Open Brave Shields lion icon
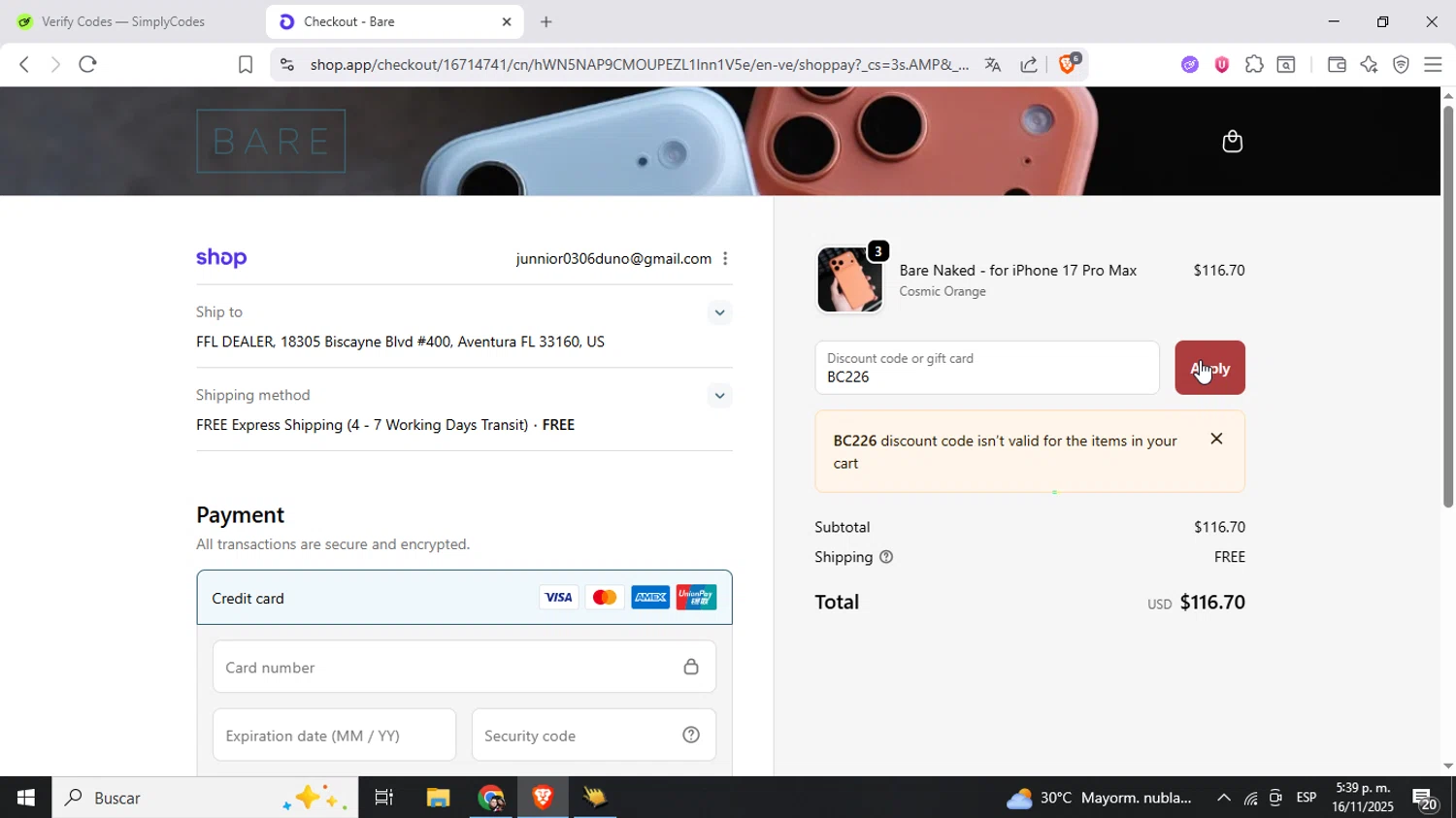The height and width of the screenshot is (818, 1456). 1068,64
